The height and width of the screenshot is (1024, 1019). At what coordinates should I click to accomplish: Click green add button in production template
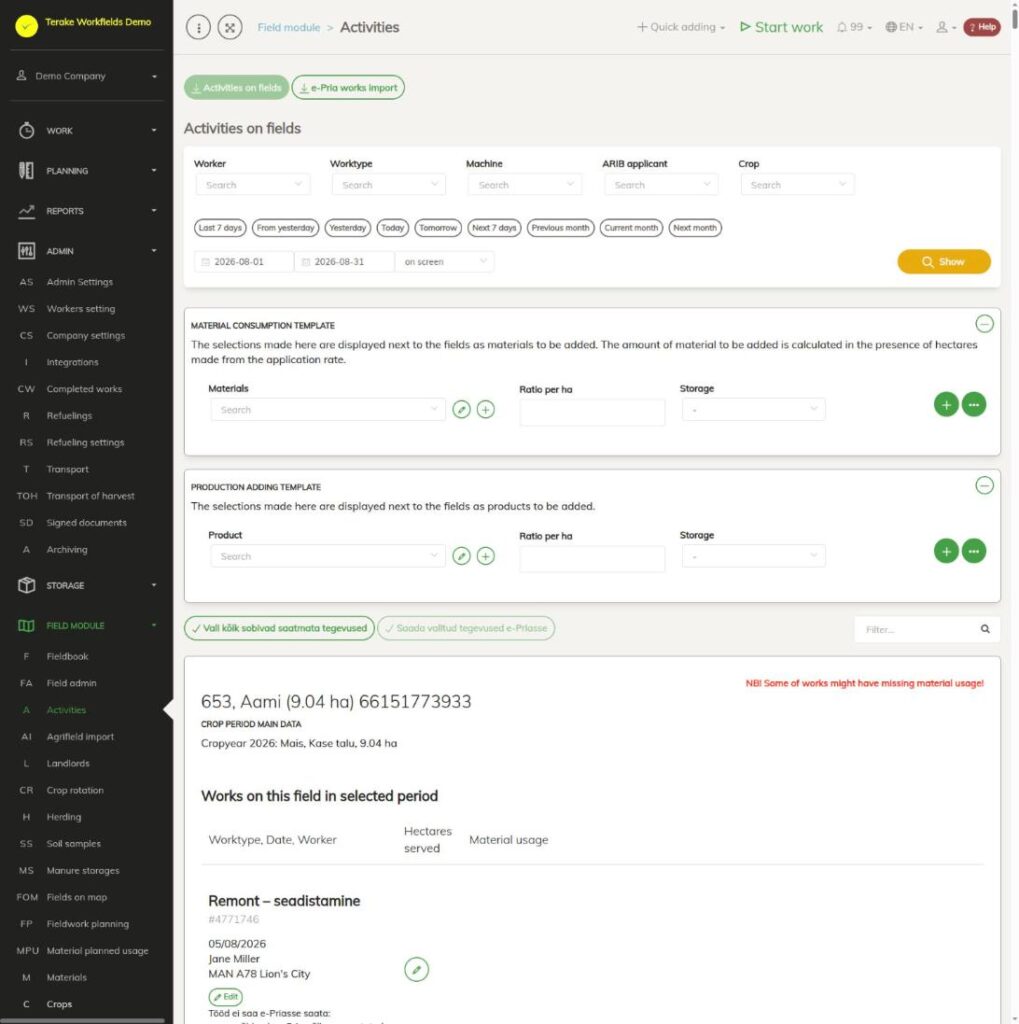tap(946, 551)
